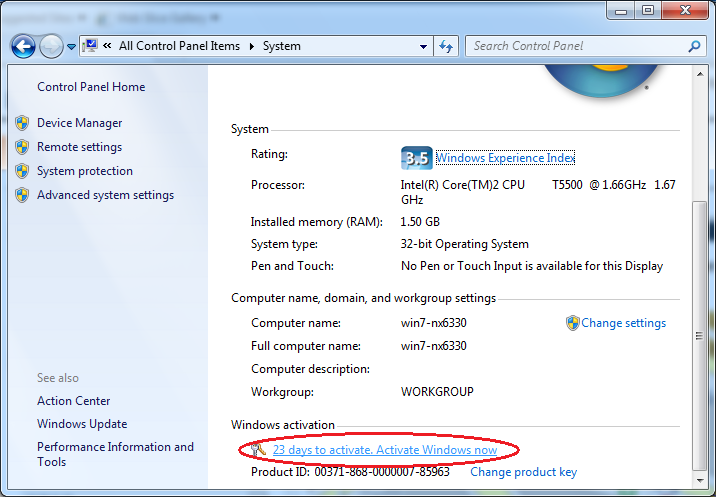Click the vertical scrollbar thumb
The height and width of the screenshot is (497, 716).
point(699,336)
